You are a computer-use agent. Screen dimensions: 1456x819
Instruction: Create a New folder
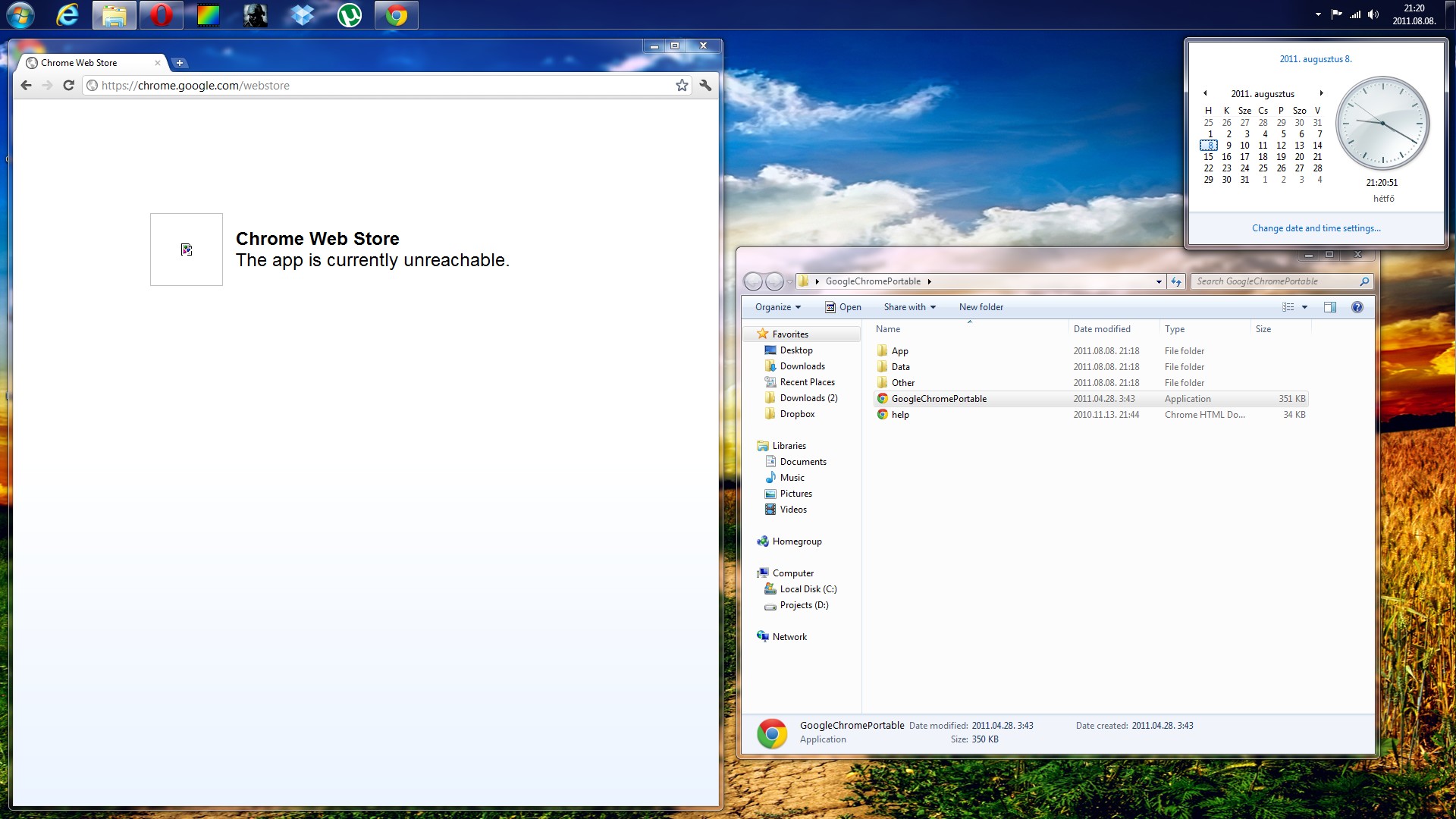tap(981, 307)
